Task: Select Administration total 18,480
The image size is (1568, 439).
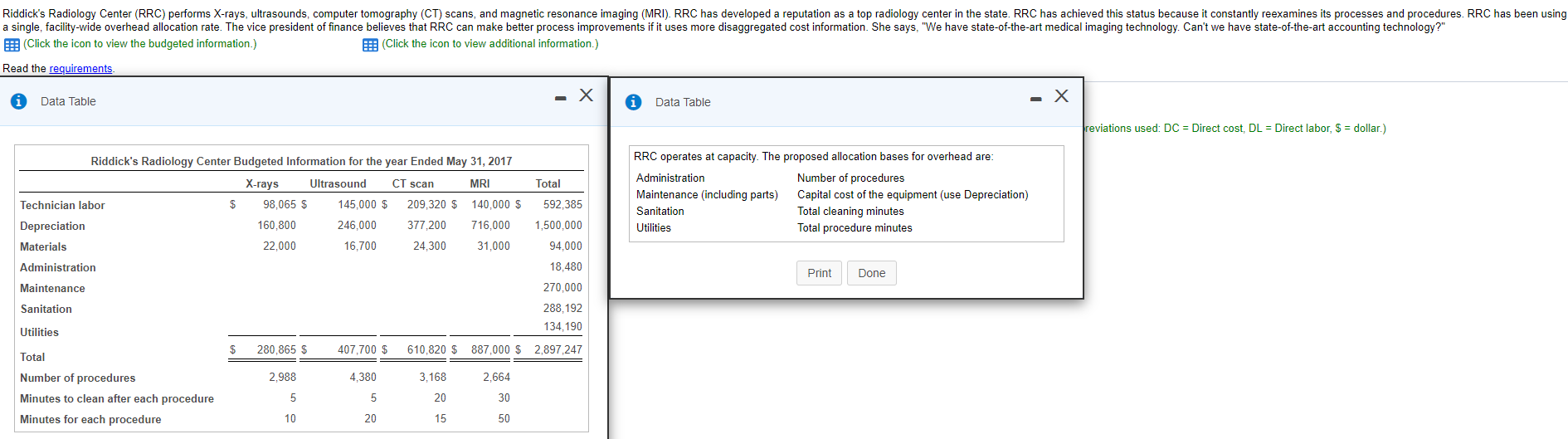Action: tap(566, 266)
